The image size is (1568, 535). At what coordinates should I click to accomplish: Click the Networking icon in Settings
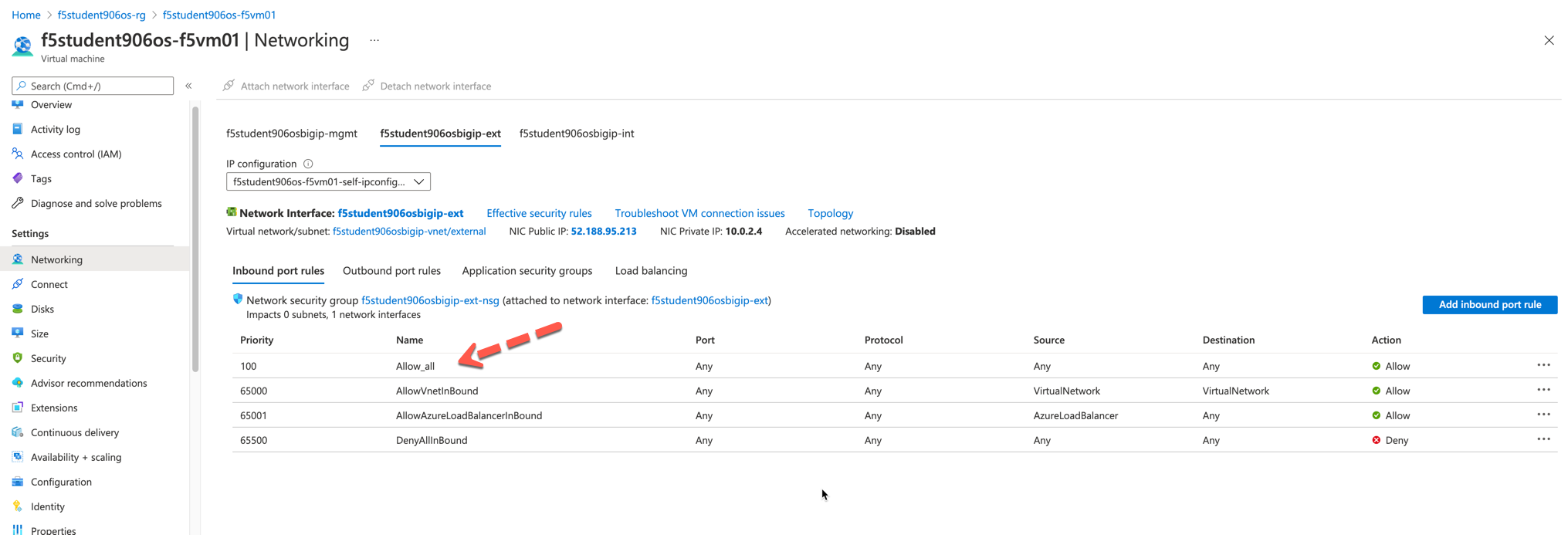[x=18, y=259]
